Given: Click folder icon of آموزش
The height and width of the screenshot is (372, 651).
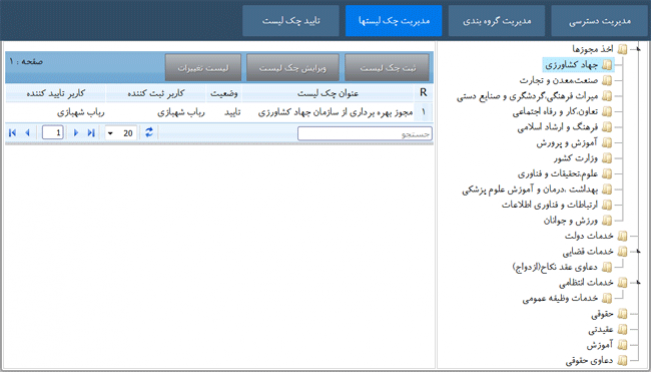Looking at the screenshot, I should tap(622, 345).
